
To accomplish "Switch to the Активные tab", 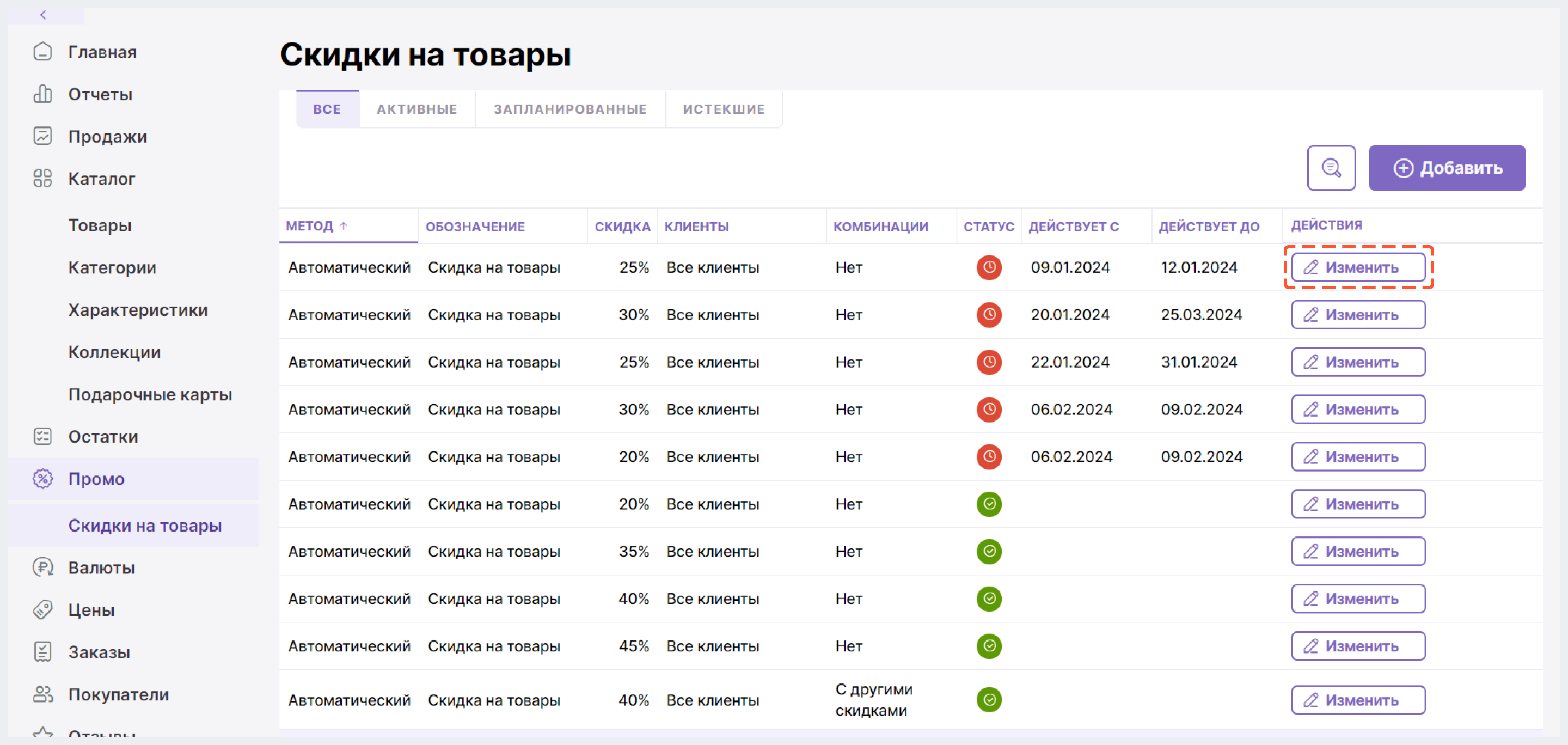I will (x=416, y=109).
